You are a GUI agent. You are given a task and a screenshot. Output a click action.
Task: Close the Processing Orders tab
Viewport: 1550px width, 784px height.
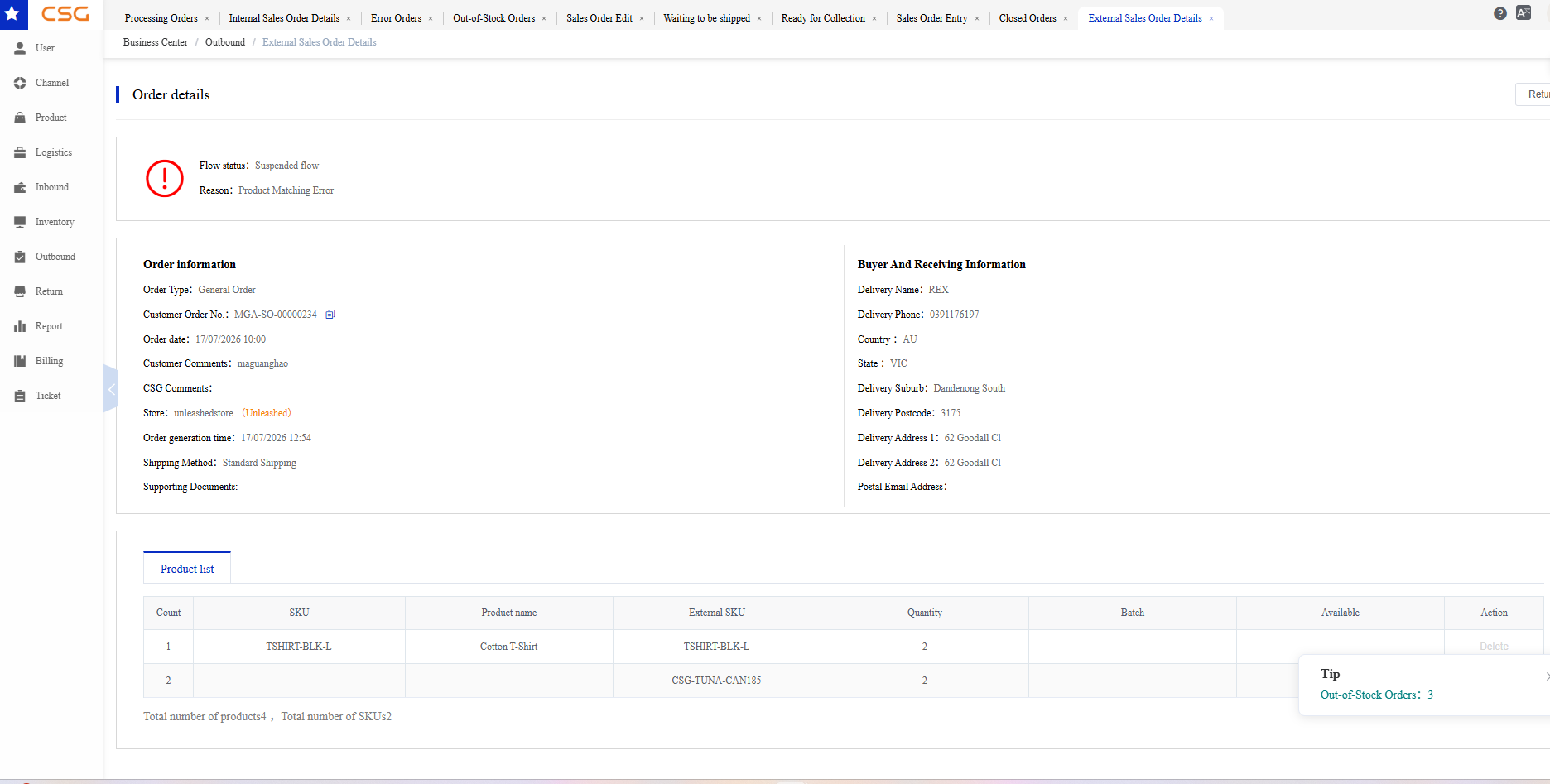(x=207, y=18)
